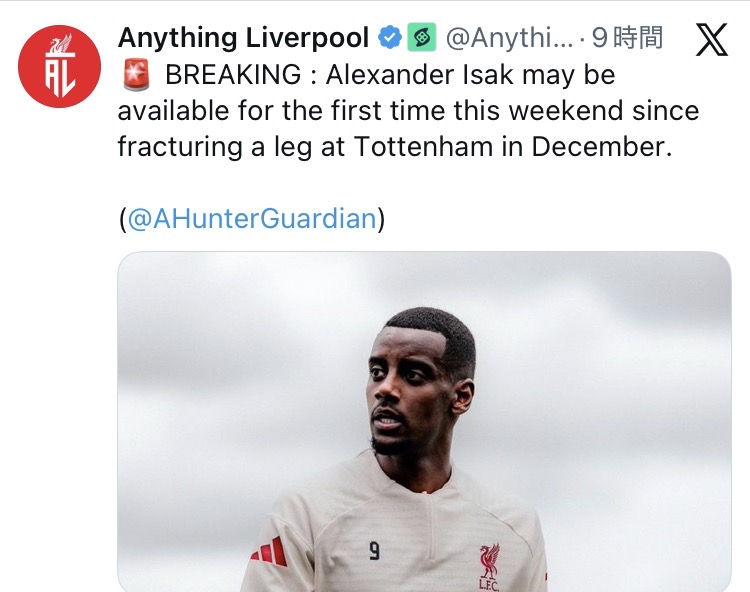Open the @AHunterGuardian mention link
This screenshot has width=750, height=592.
pos(252,219)
